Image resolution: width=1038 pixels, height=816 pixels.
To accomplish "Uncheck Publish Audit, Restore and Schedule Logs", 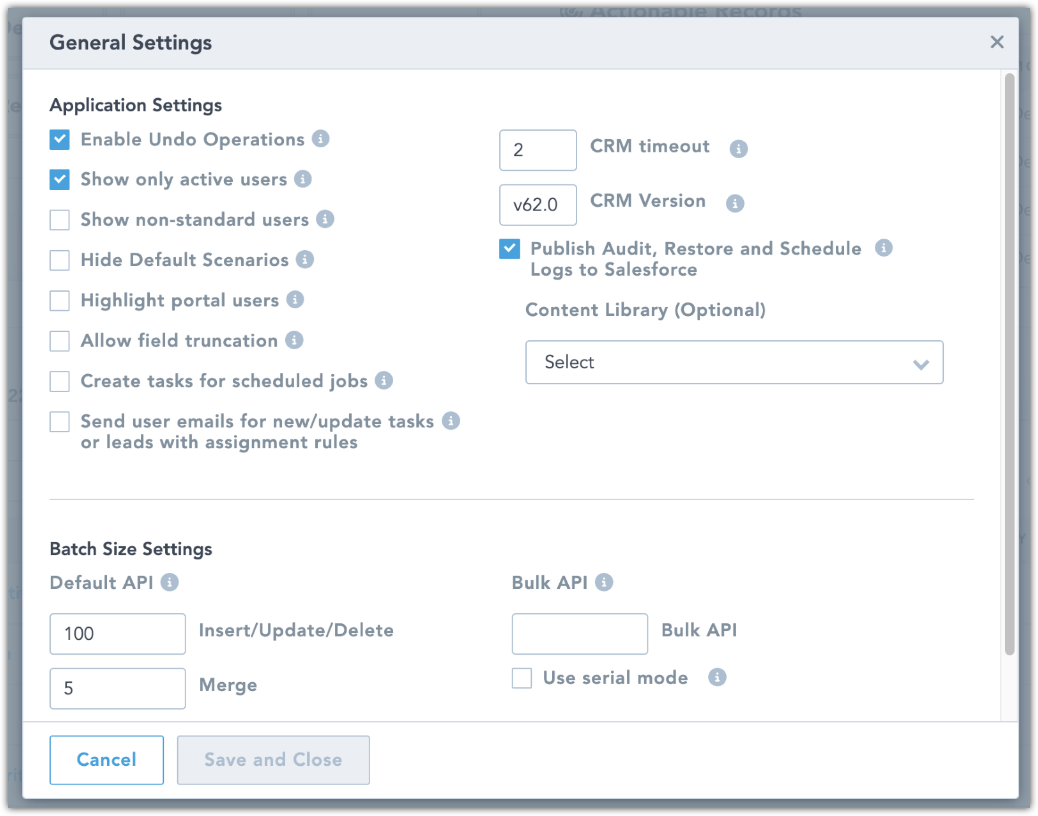I will point(510,249).
